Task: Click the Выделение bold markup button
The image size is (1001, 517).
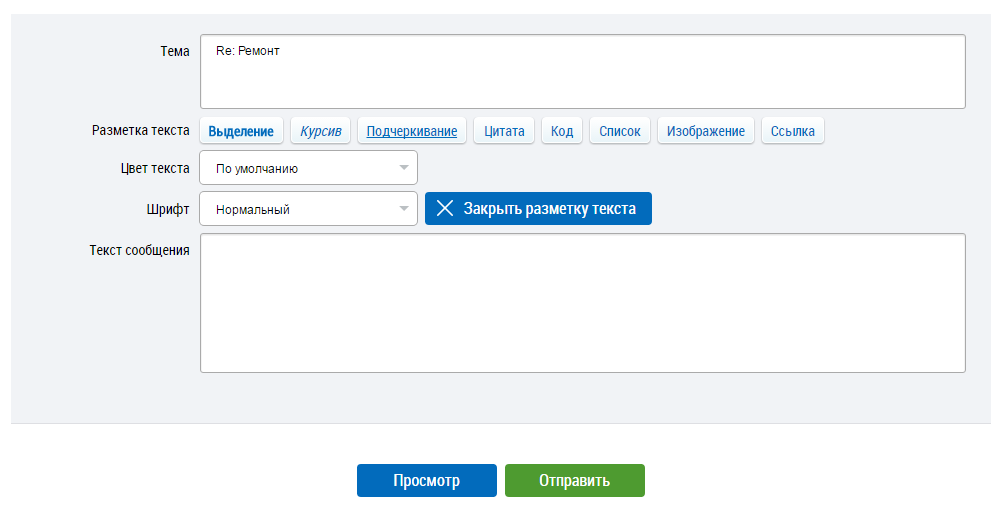Action: pos(241,131)
